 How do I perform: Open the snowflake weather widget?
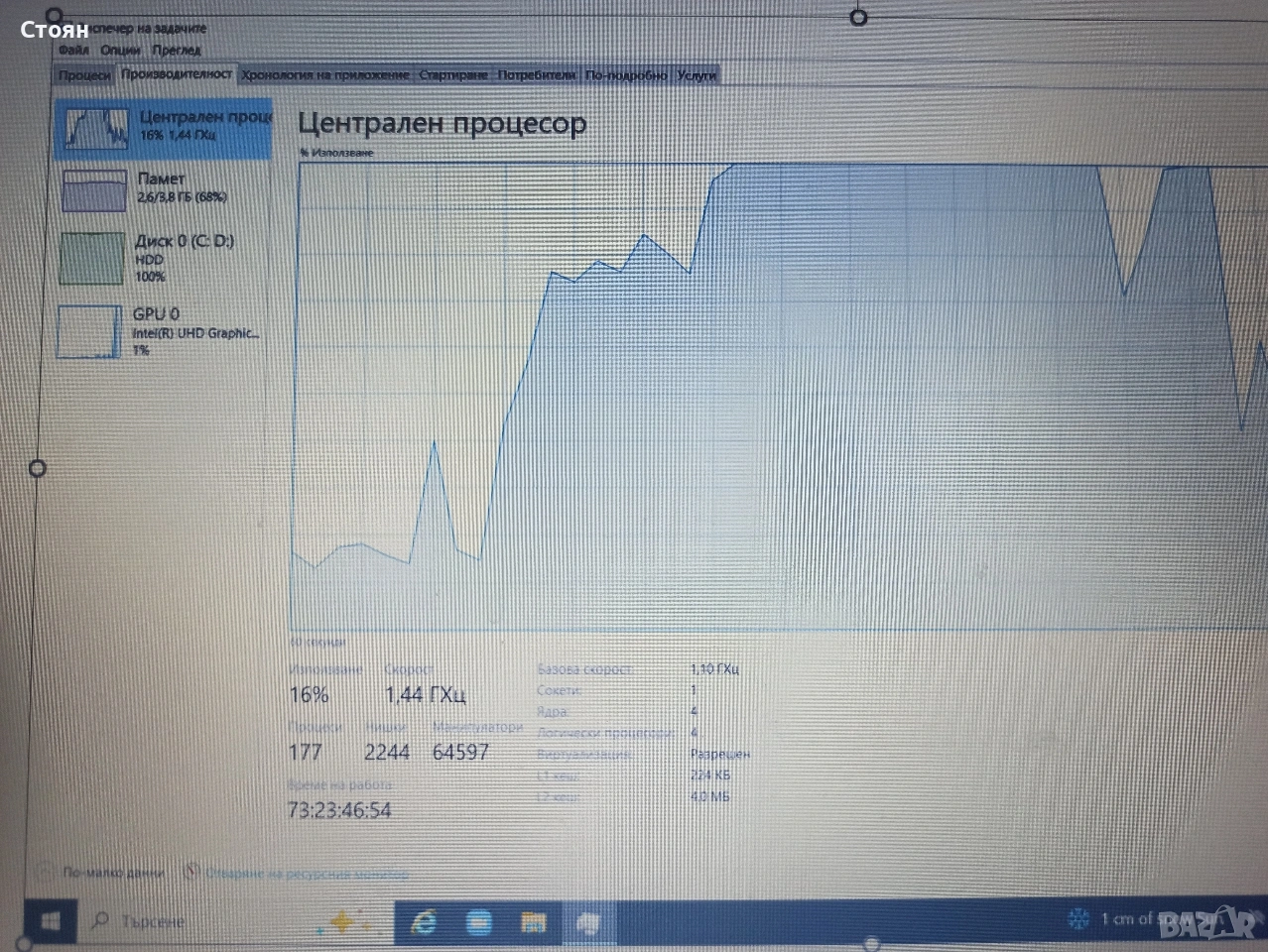pos(1078,918)
